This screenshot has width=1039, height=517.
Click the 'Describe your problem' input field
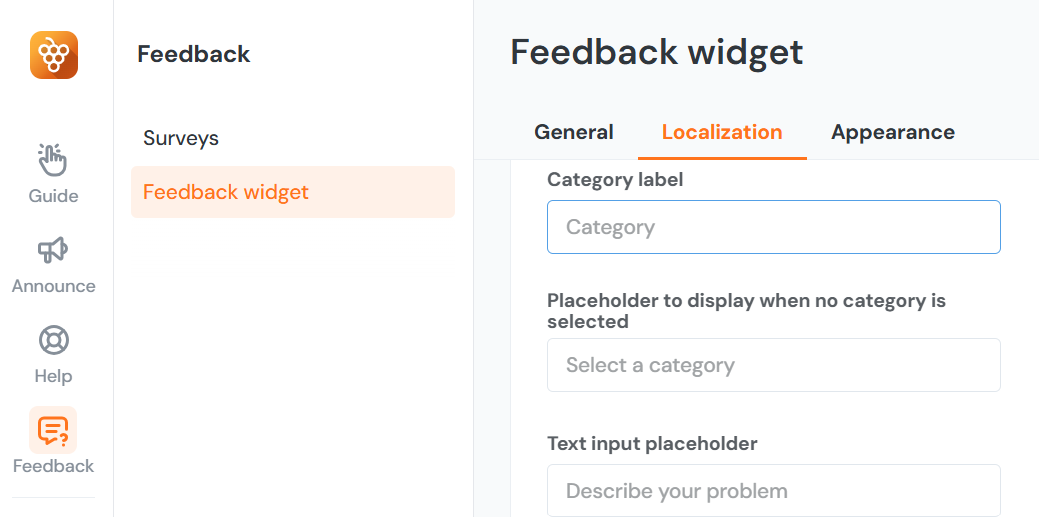tap(773, 491)
